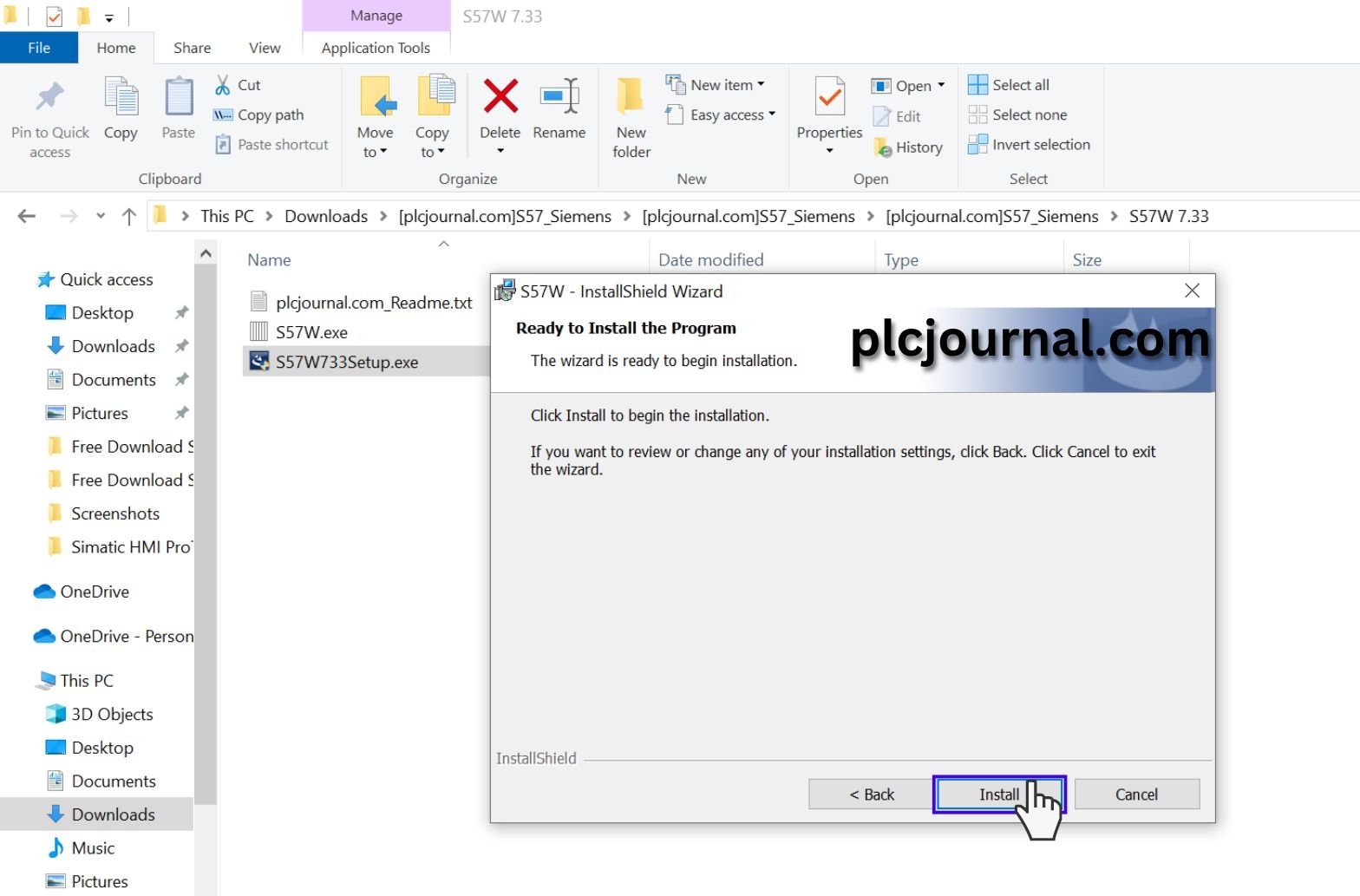1360x896 pixels.
Task: Click Cancel in InstallShield wizard
Action: pyautogui.click(x=1136, y=795)
